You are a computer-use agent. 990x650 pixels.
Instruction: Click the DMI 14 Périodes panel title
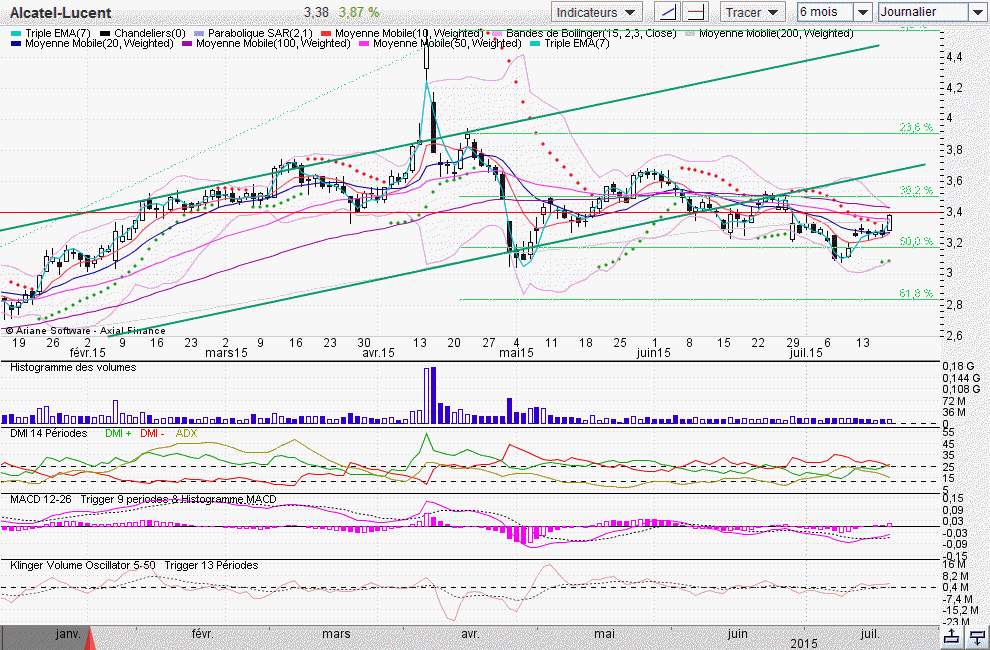[49, 433]
